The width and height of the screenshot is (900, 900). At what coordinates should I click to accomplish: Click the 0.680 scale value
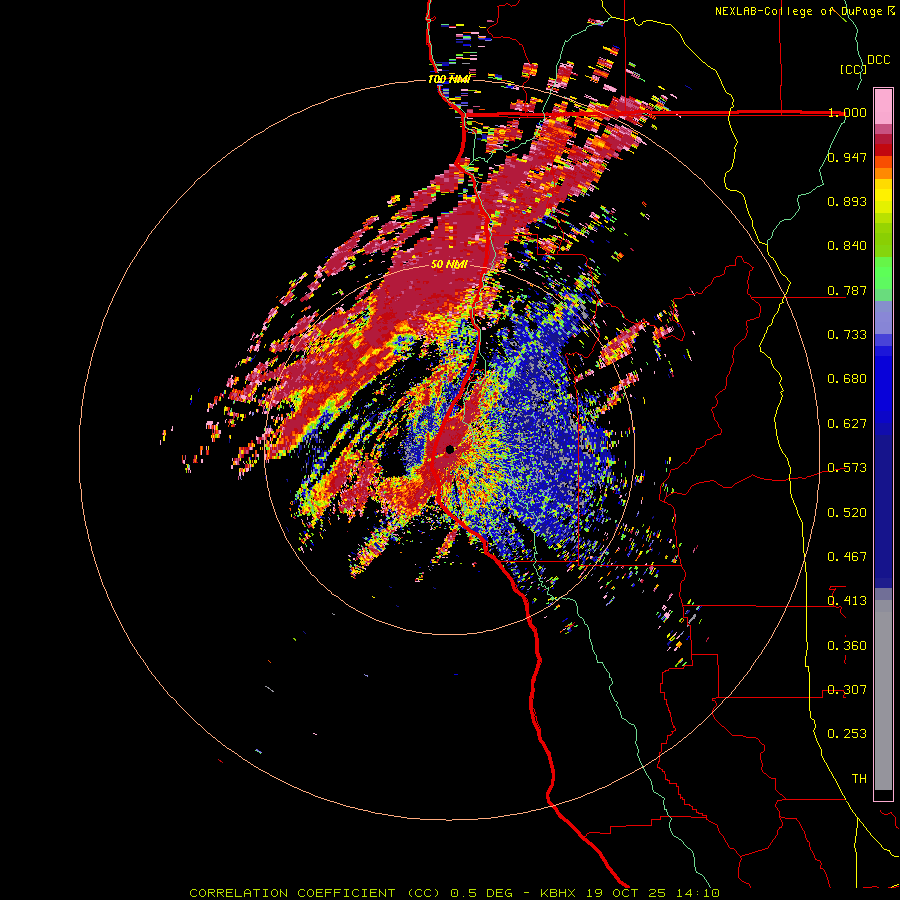847,379
